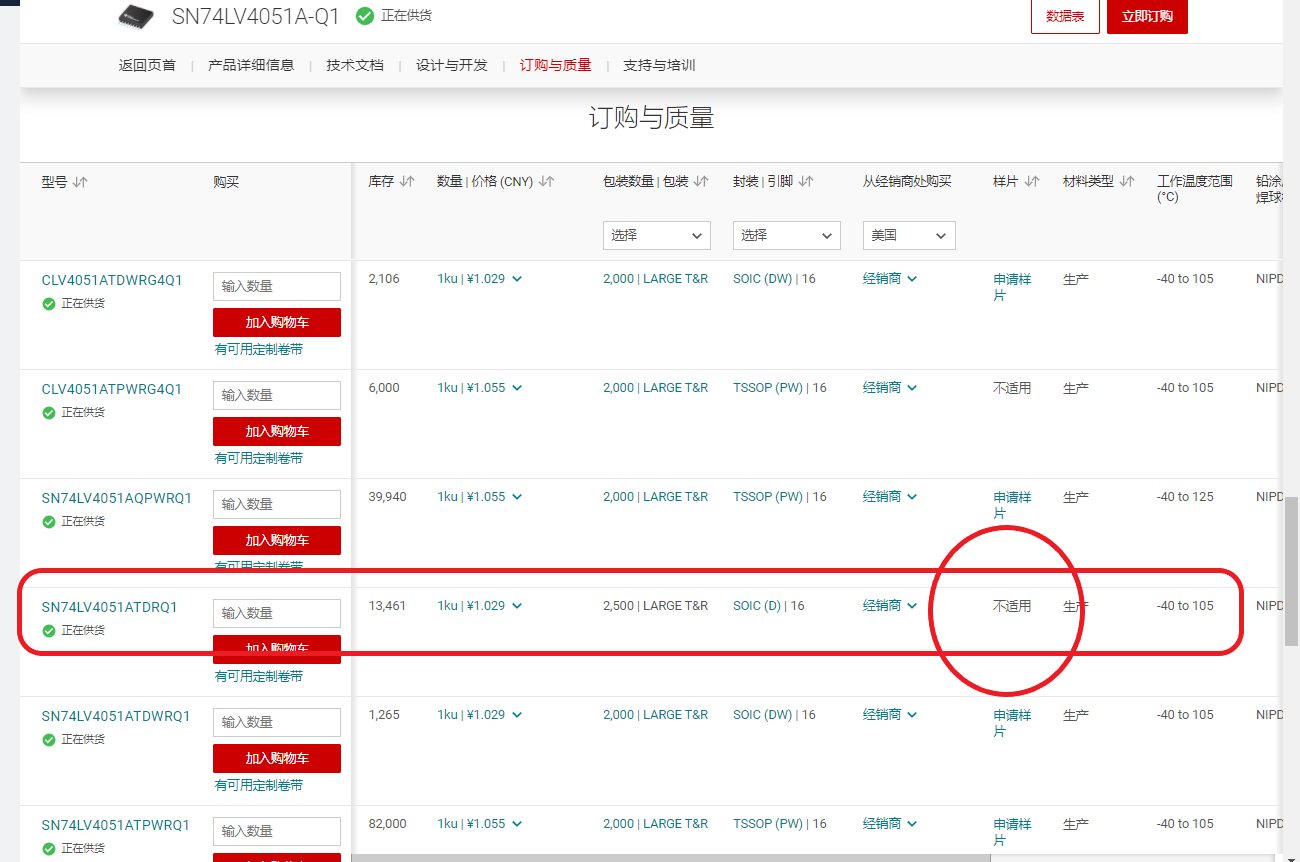This screenshot has height=862, width=1300.
Task: Click the sort arrows beside 数量 | 价格 (CNY)
Action: 546,182
